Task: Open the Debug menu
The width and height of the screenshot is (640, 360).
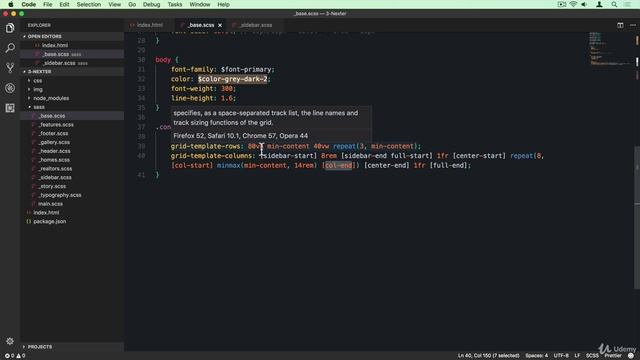Action: click(151, 4)
